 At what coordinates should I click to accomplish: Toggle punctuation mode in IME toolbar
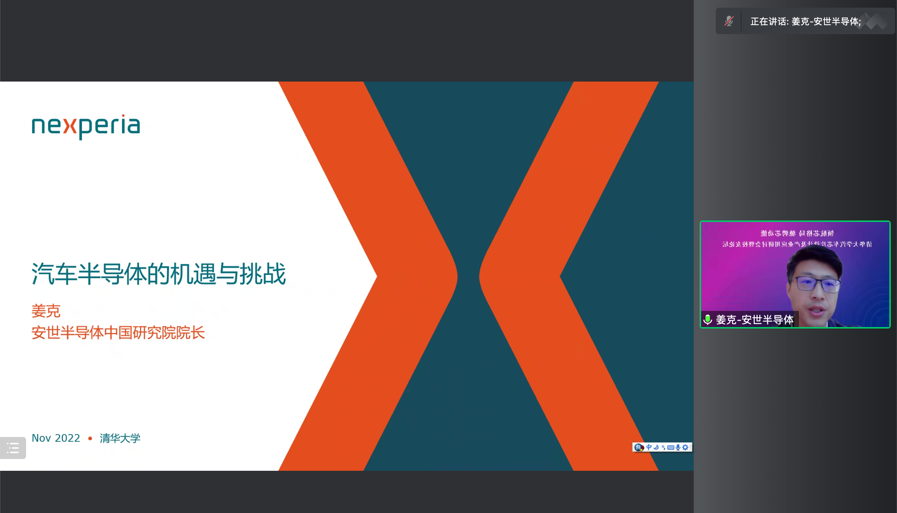pos(664,447)
